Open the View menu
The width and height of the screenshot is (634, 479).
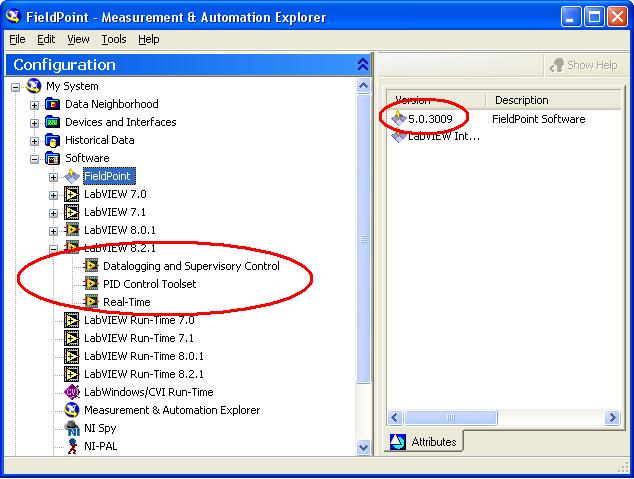pos(78,40)
